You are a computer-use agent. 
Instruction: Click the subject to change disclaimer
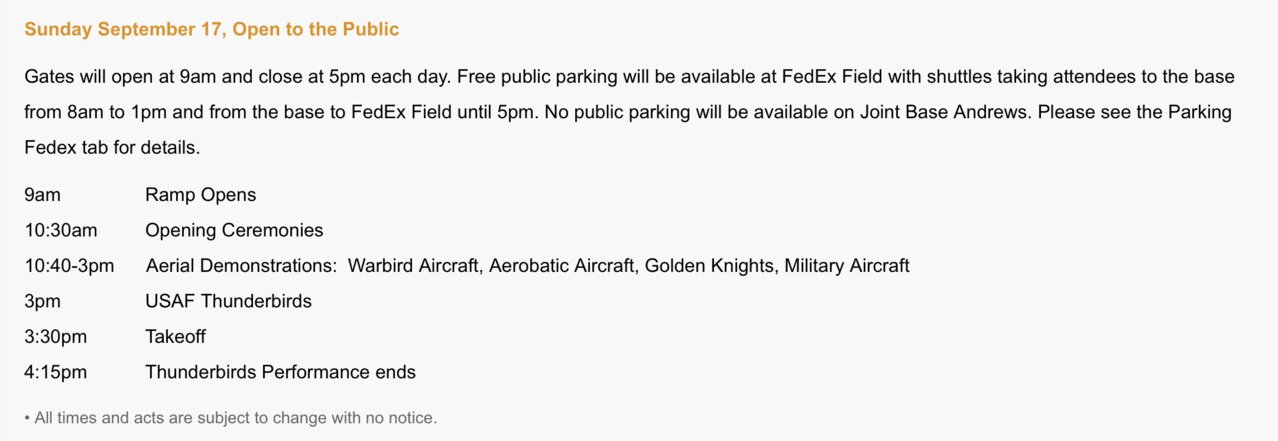[231, 418]
